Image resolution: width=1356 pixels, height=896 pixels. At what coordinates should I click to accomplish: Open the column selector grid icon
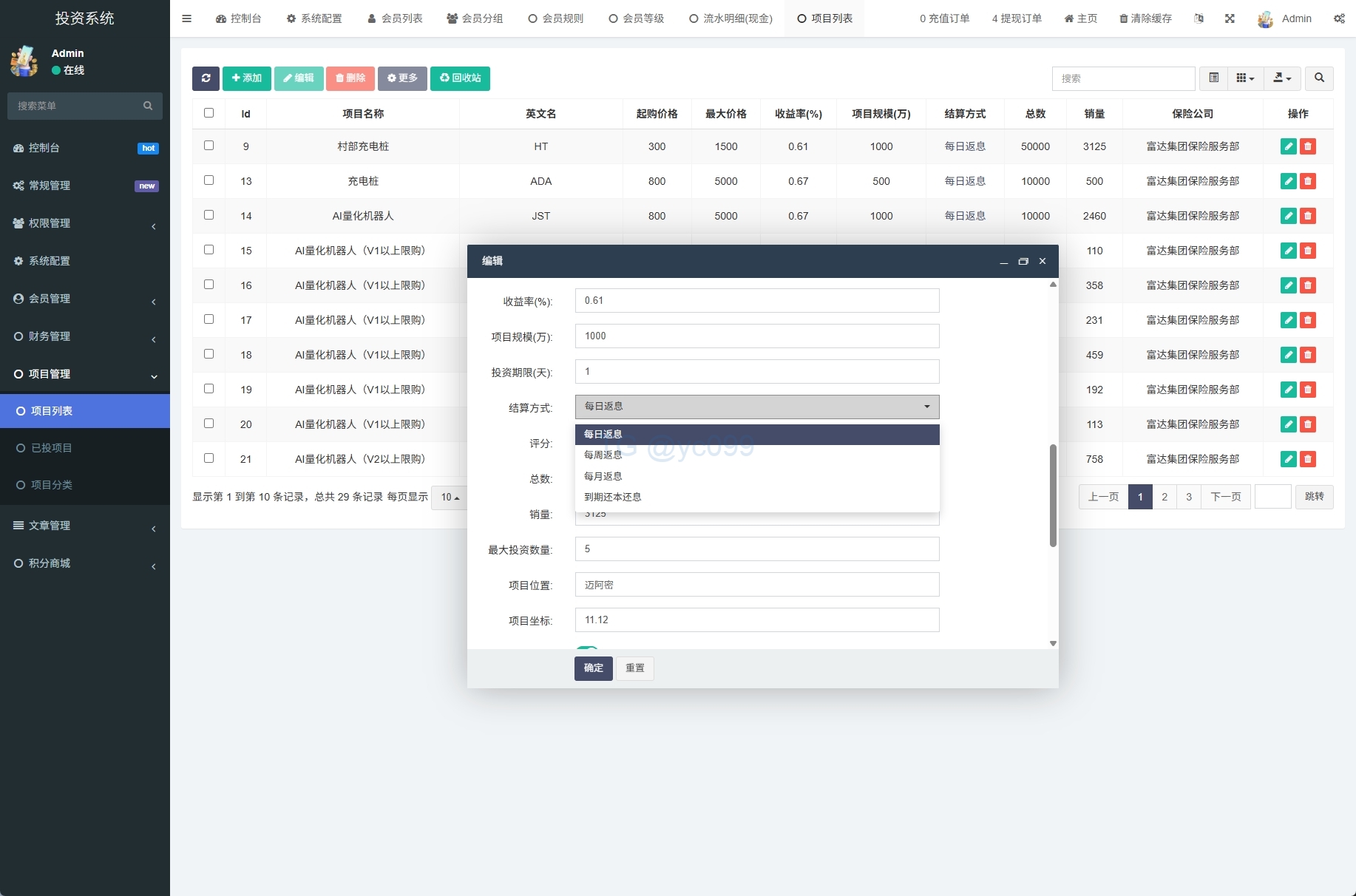click(x=1245, y=78)
